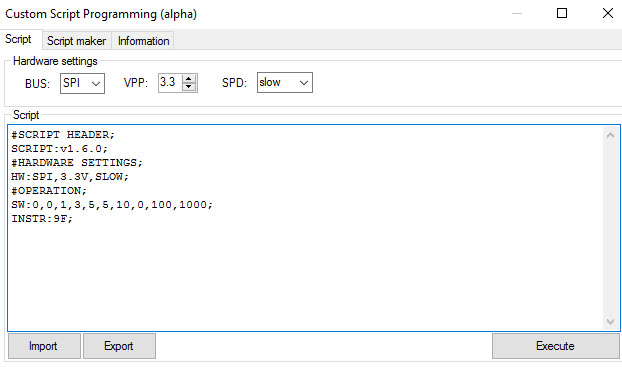Click the line 'SCRIPT:v1.6.0;'
This screenshot has height=367, width=622.
click(x=59, y=149)
